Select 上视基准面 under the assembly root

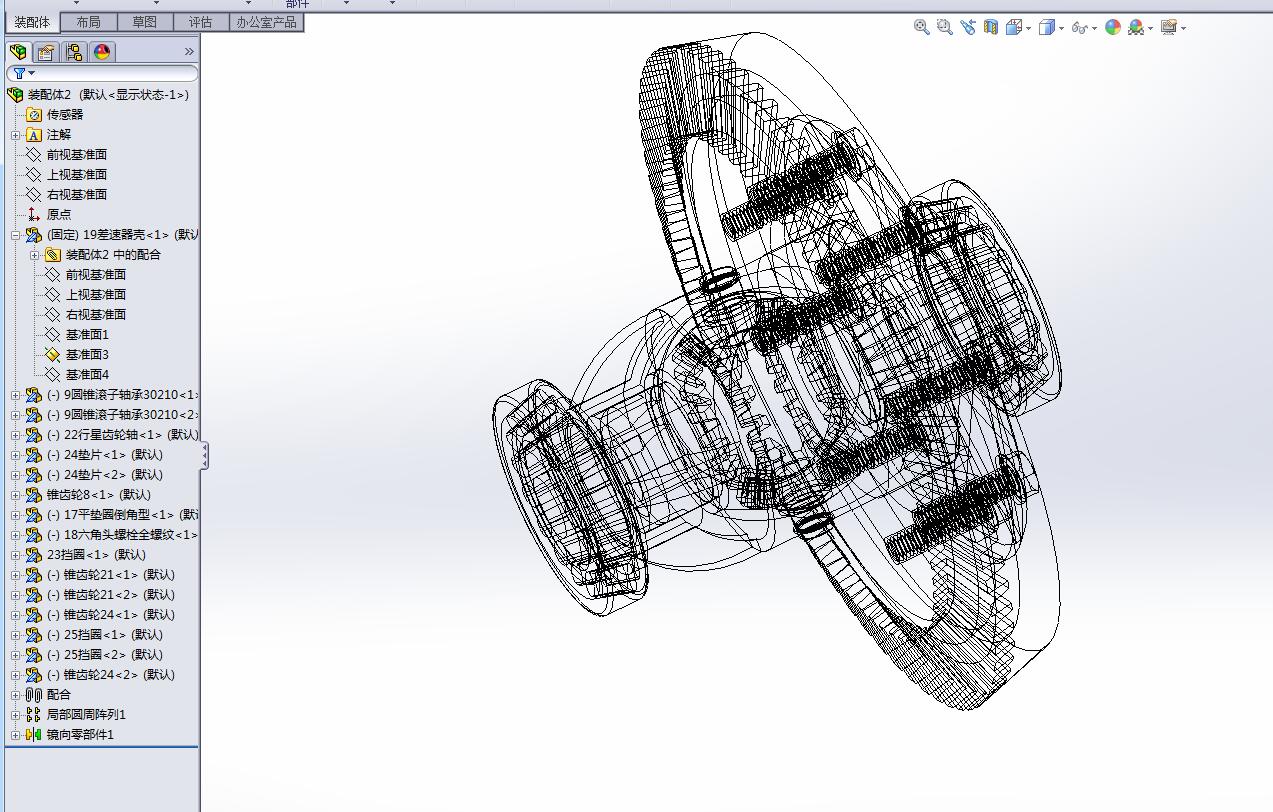[76, 174]
